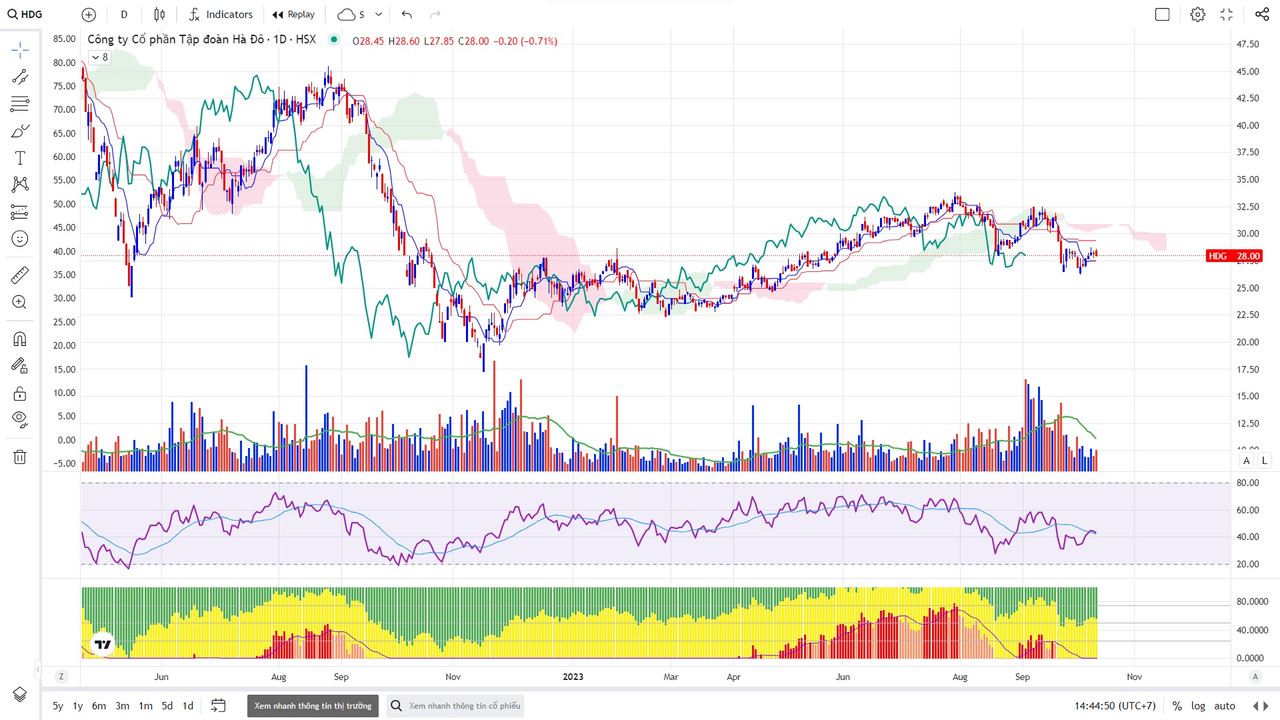Toggle magnet mode for drawings

(20, 339)
